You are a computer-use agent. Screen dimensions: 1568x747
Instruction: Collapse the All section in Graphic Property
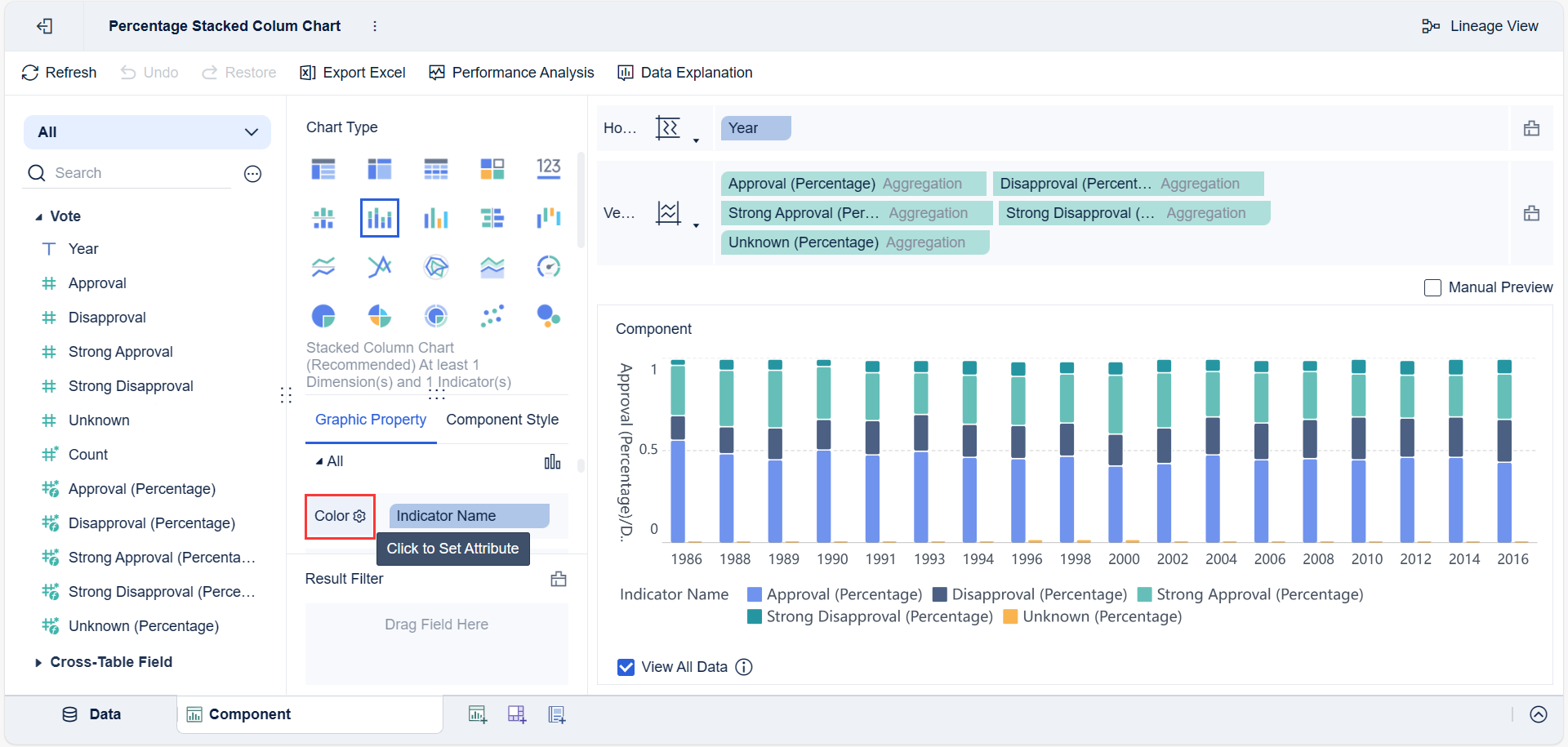(x=319, y=461)
